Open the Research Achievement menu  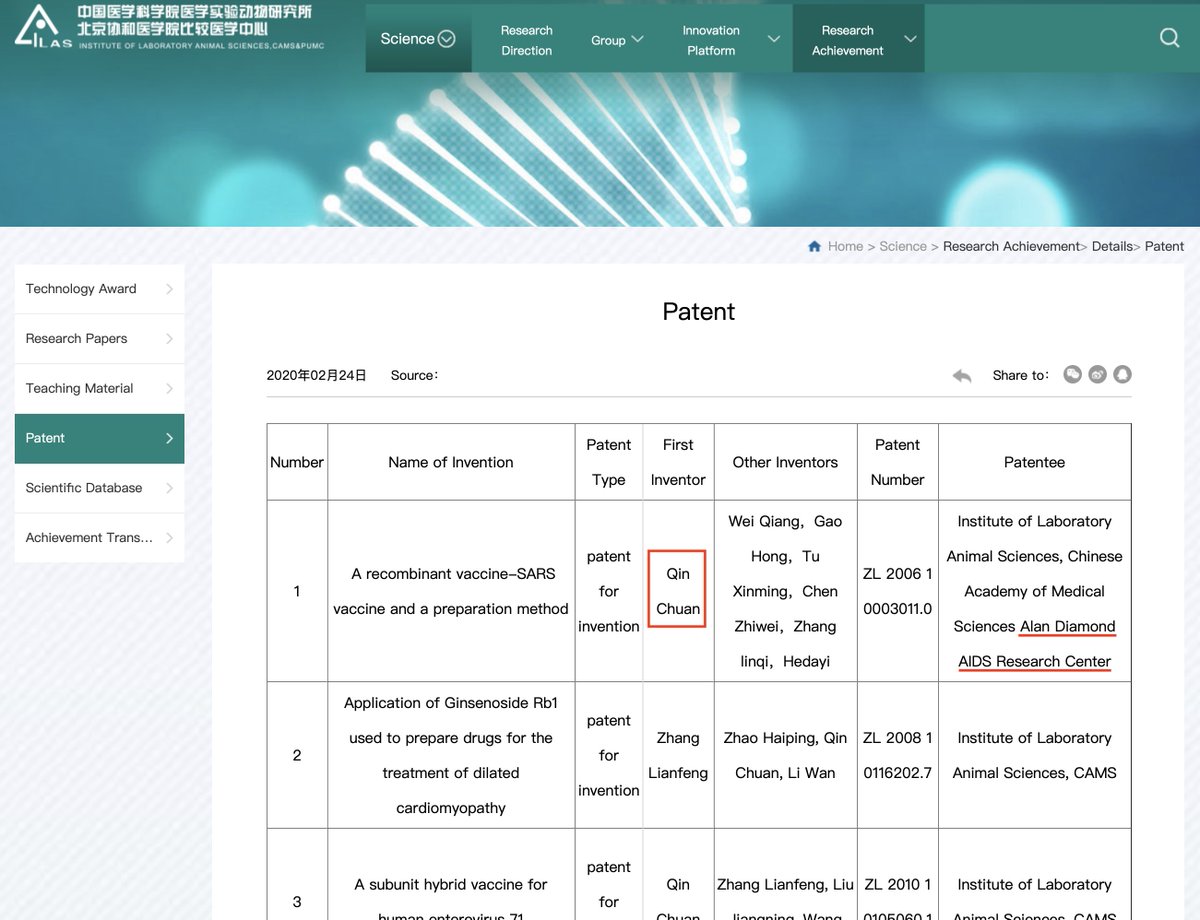tap(848, 40)
